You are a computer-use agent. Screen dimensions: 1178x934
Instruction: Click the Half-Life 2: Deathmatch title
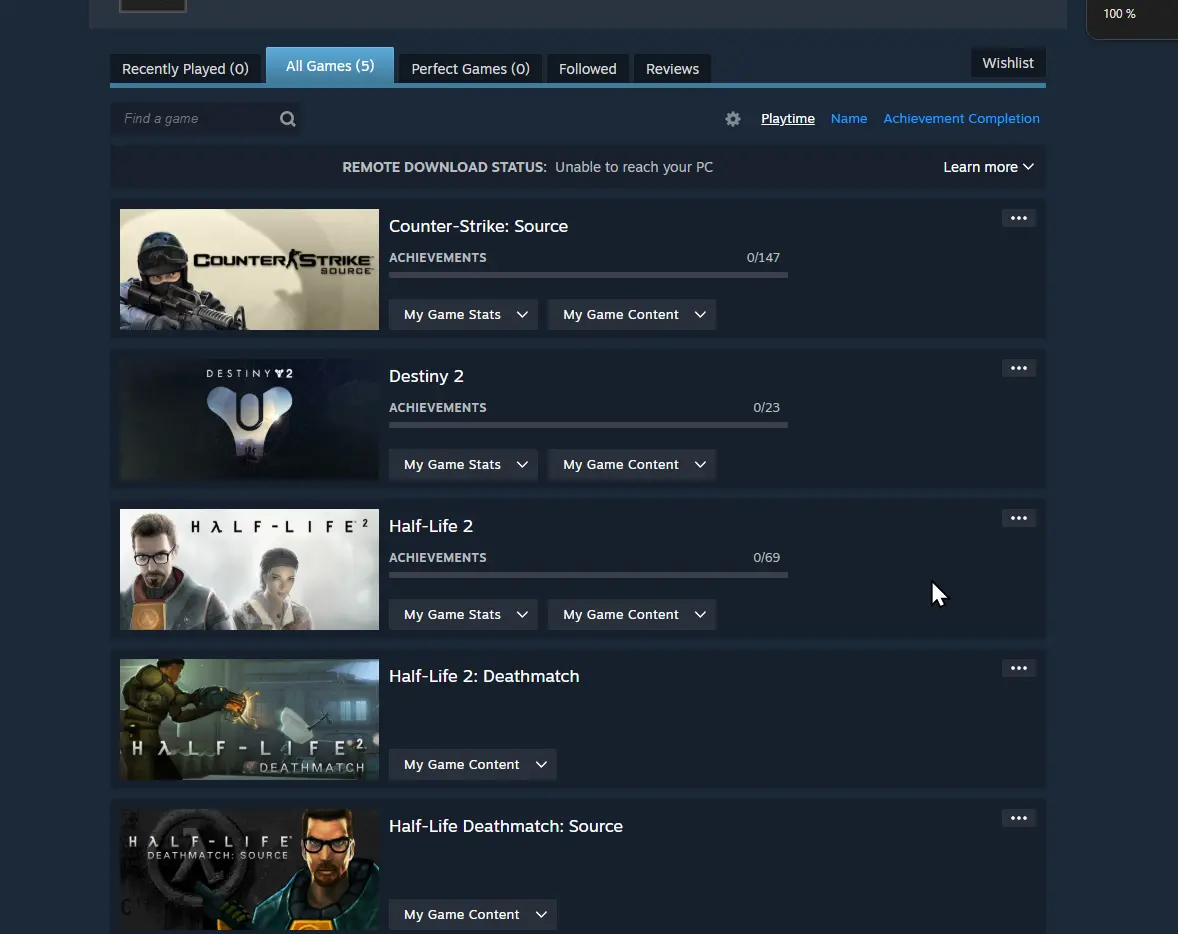tap(484, 676)
